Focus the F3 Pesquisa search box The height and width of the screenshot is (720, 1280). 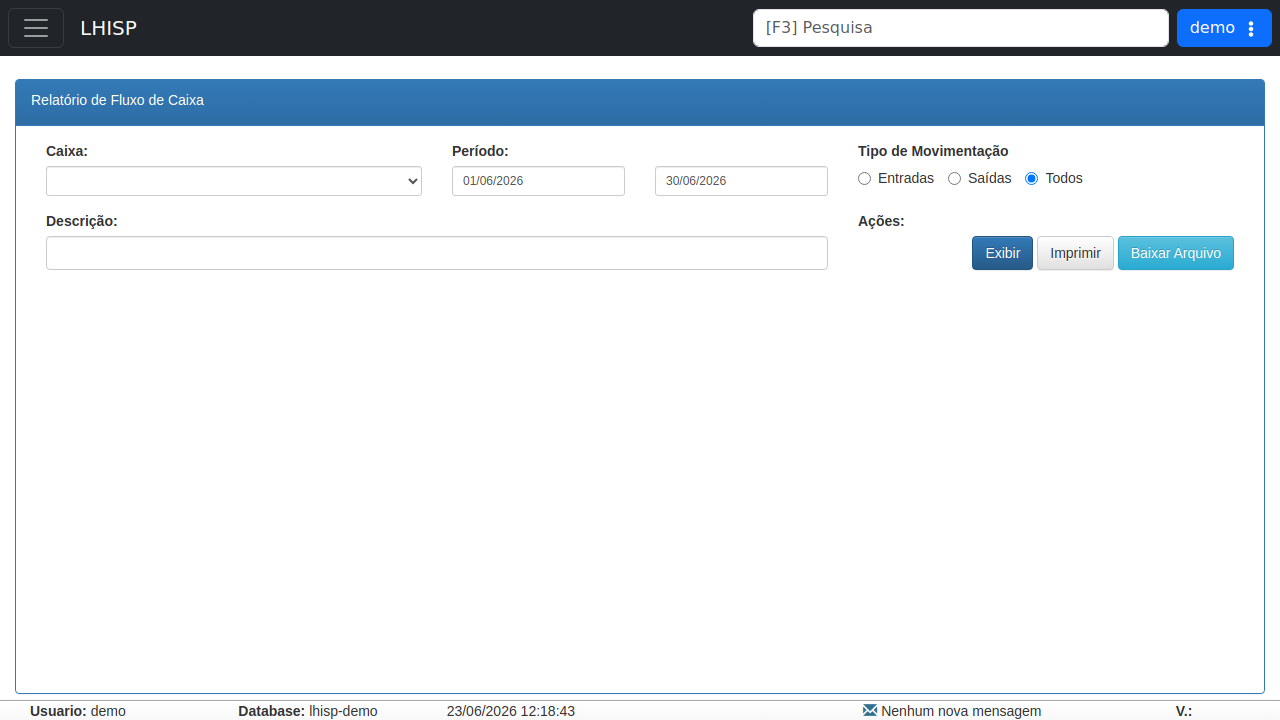[961, 28]
